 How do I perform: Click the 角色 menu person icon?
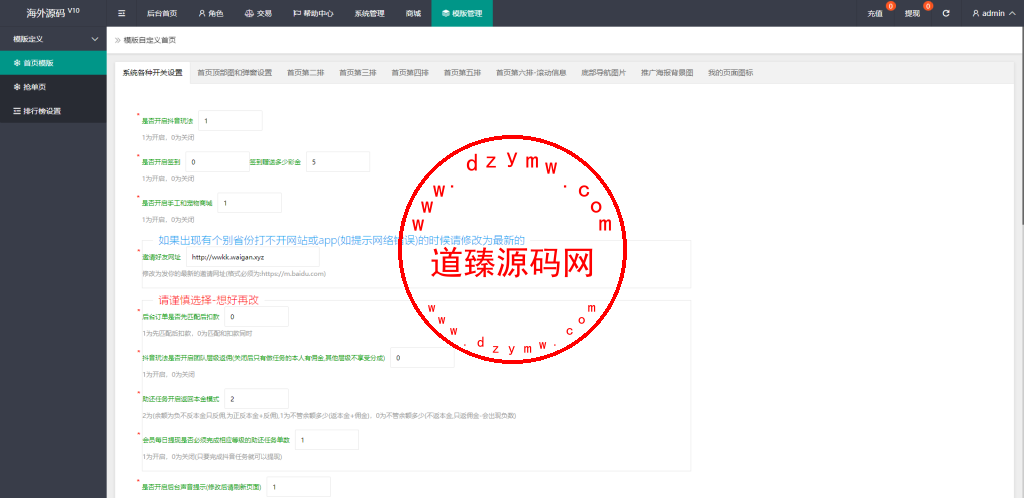(202, 13)
